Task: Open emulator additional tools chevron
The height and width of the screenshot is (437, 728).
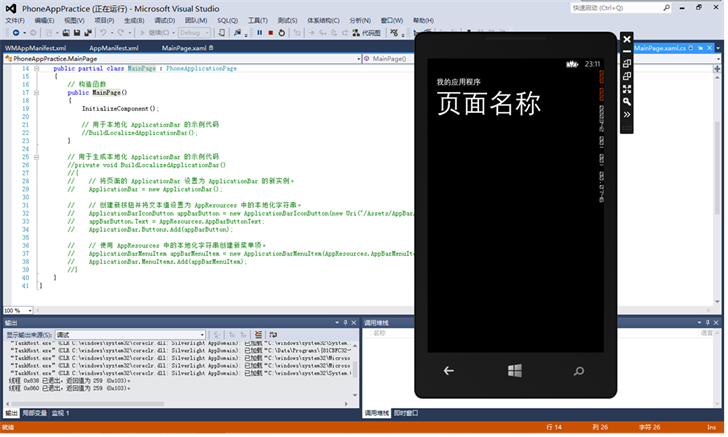Action: pyautogui.click(x=627, y=115)
